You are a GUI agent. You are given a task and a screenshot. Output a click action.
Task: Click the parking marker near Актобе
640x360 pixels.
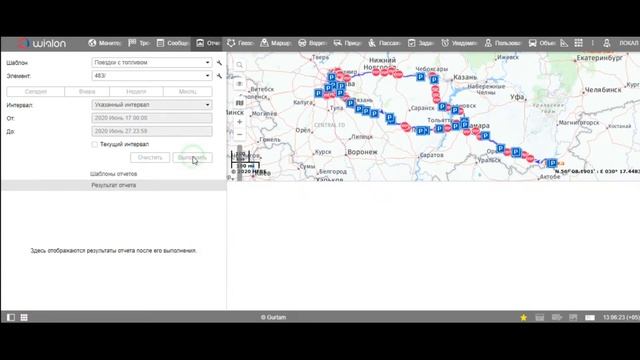tap(552, 163)
